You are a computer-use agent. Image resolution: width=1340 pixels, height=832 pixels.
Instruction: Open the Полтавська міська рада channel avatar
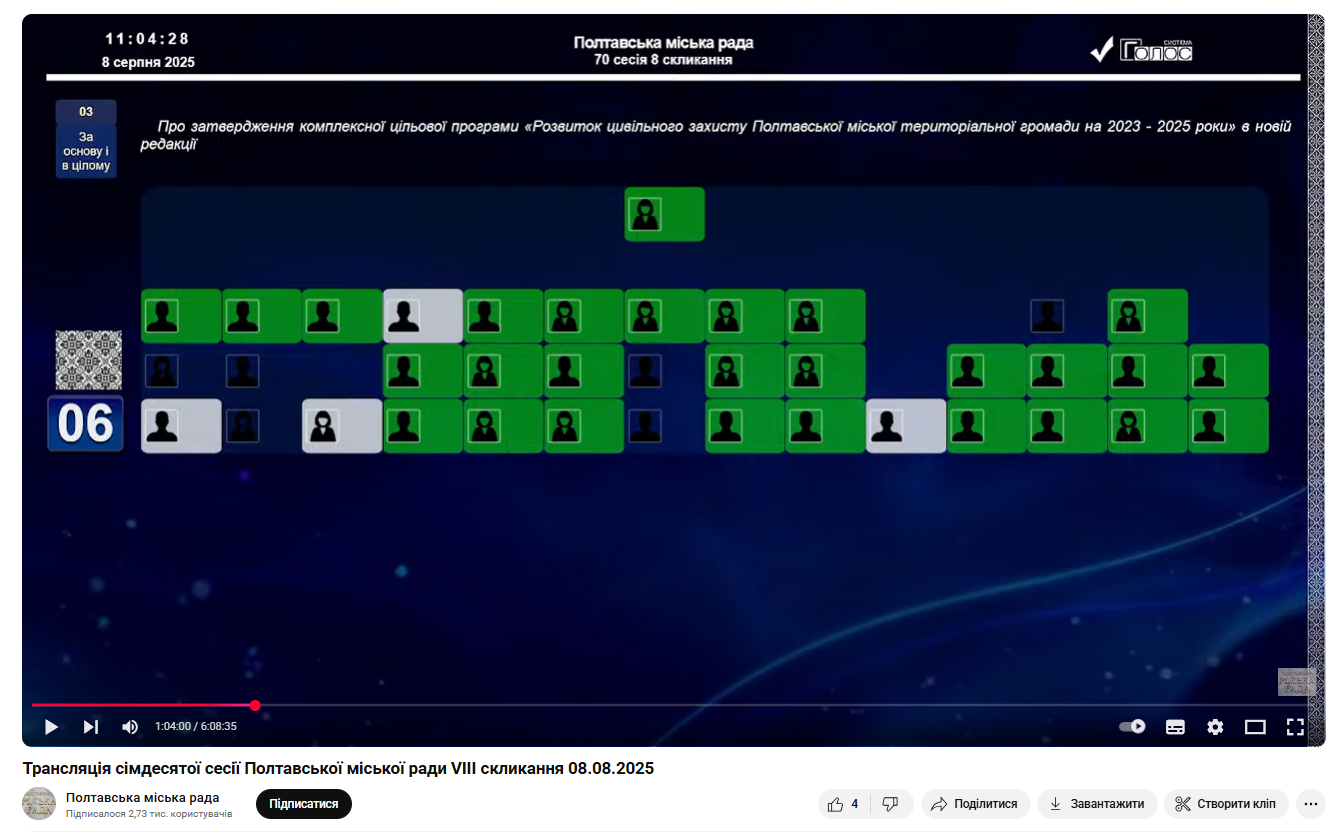pyautogui.click(x=39, y=804)
